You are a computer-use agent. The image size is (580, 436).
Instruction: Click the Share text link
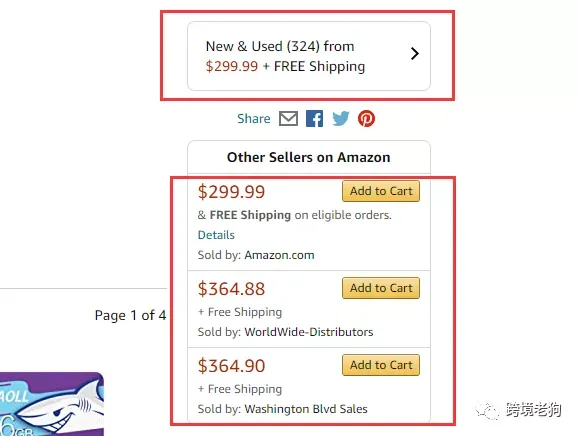(254, 119)
